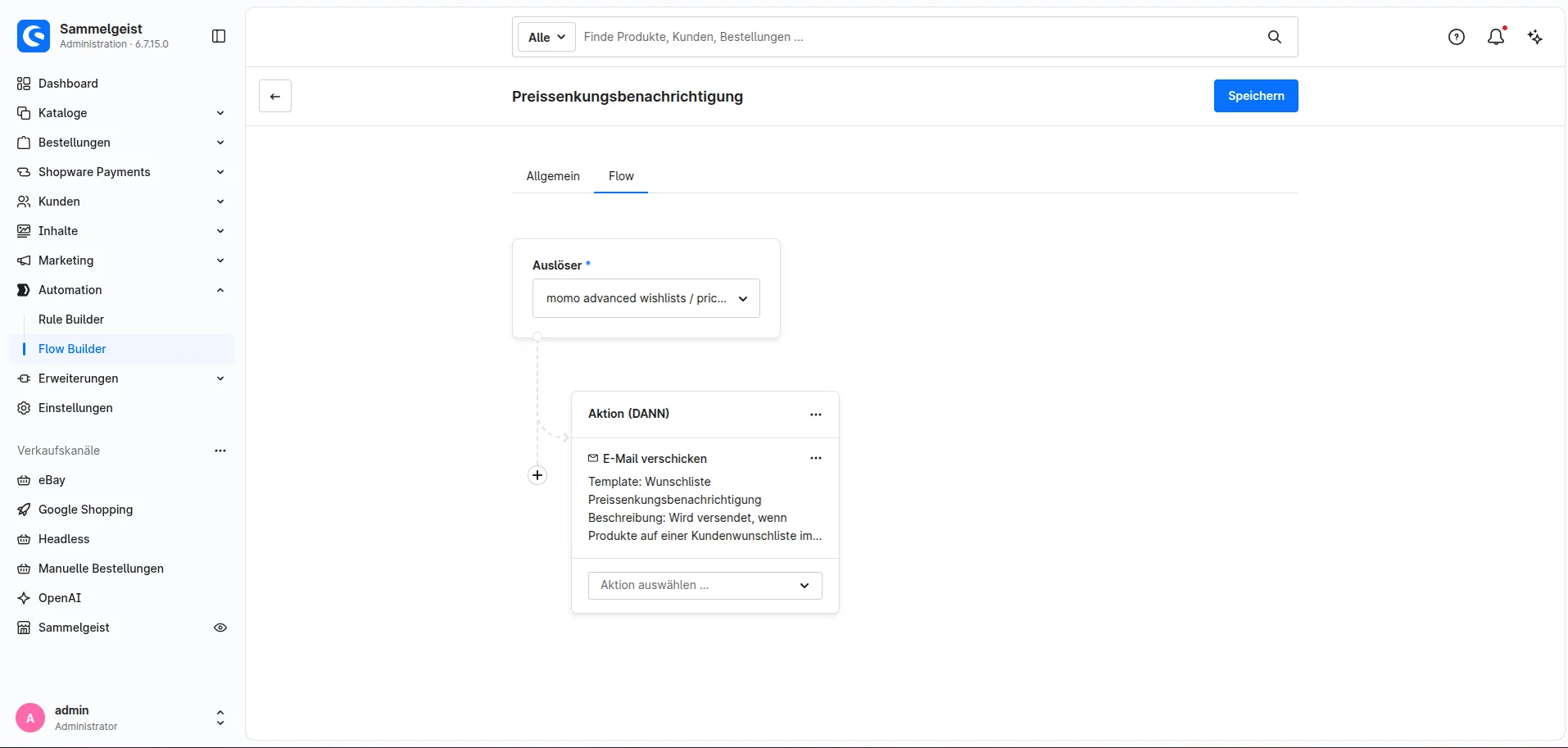
Task: Click the Aktion (DANN) header text
Action: [x=628, y=414]
